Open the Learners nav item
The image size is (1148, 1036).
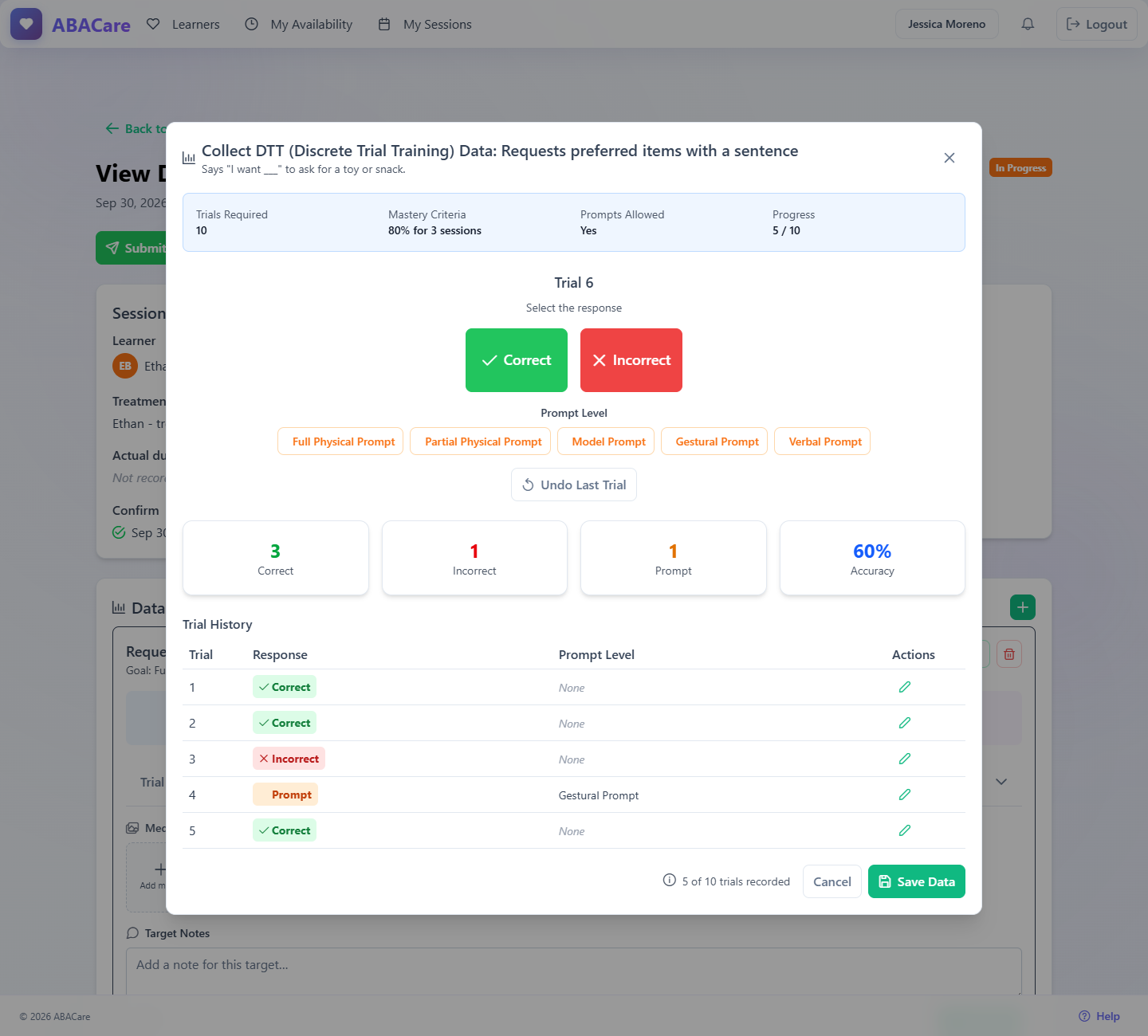(183, 24)
